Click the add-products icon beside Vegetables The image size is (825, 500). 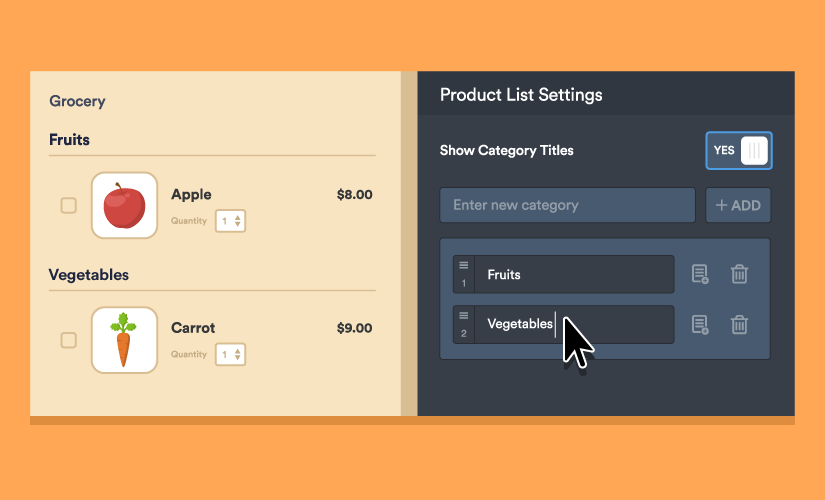point(700,324)
